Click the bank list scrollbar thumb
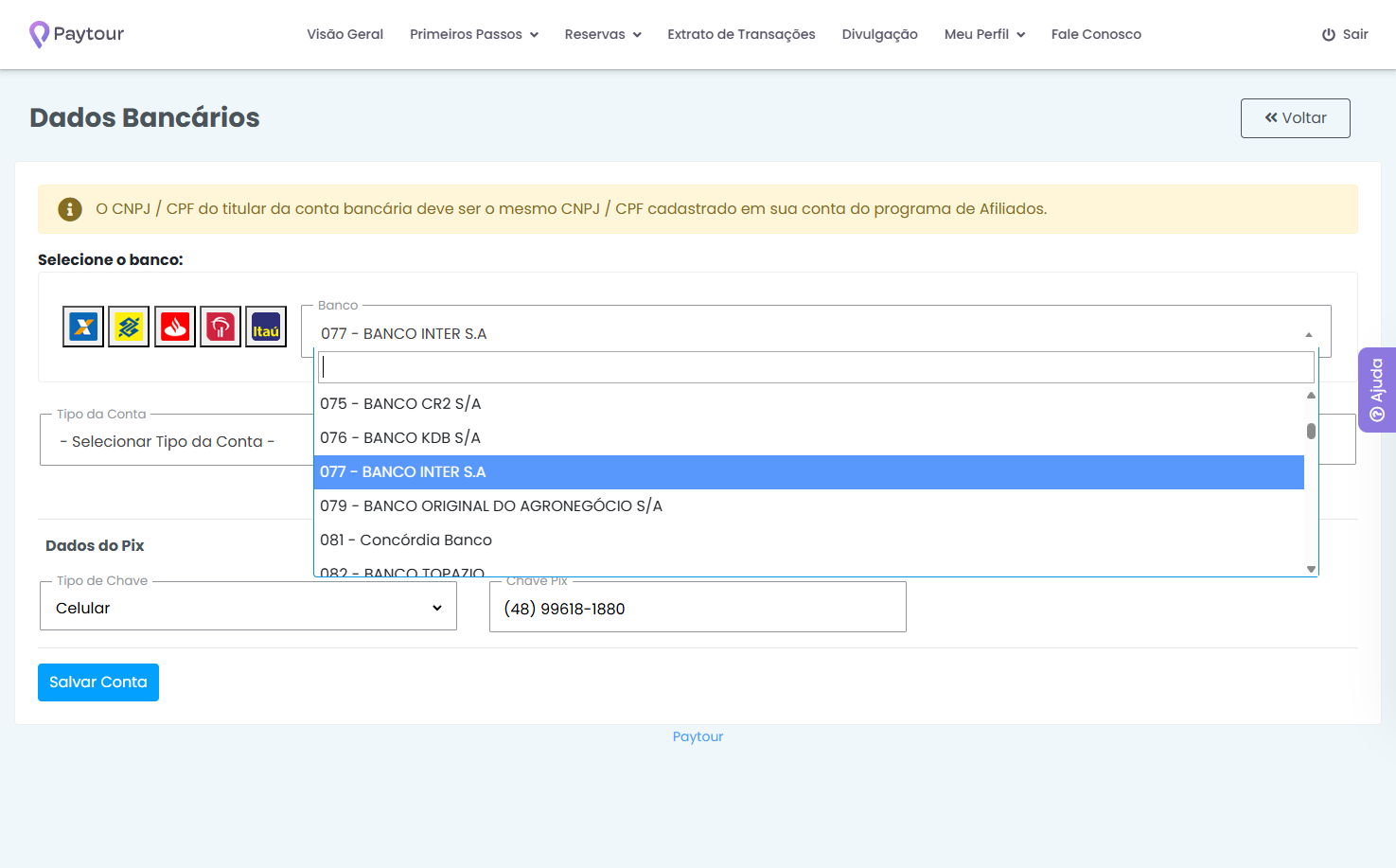The image size is (1396, 868). [x=1311, y=431]
